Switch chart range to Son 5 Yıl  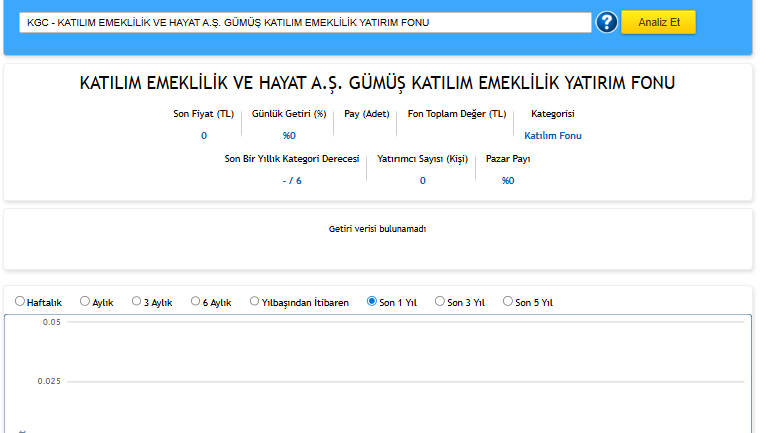(x=508, y=301)
